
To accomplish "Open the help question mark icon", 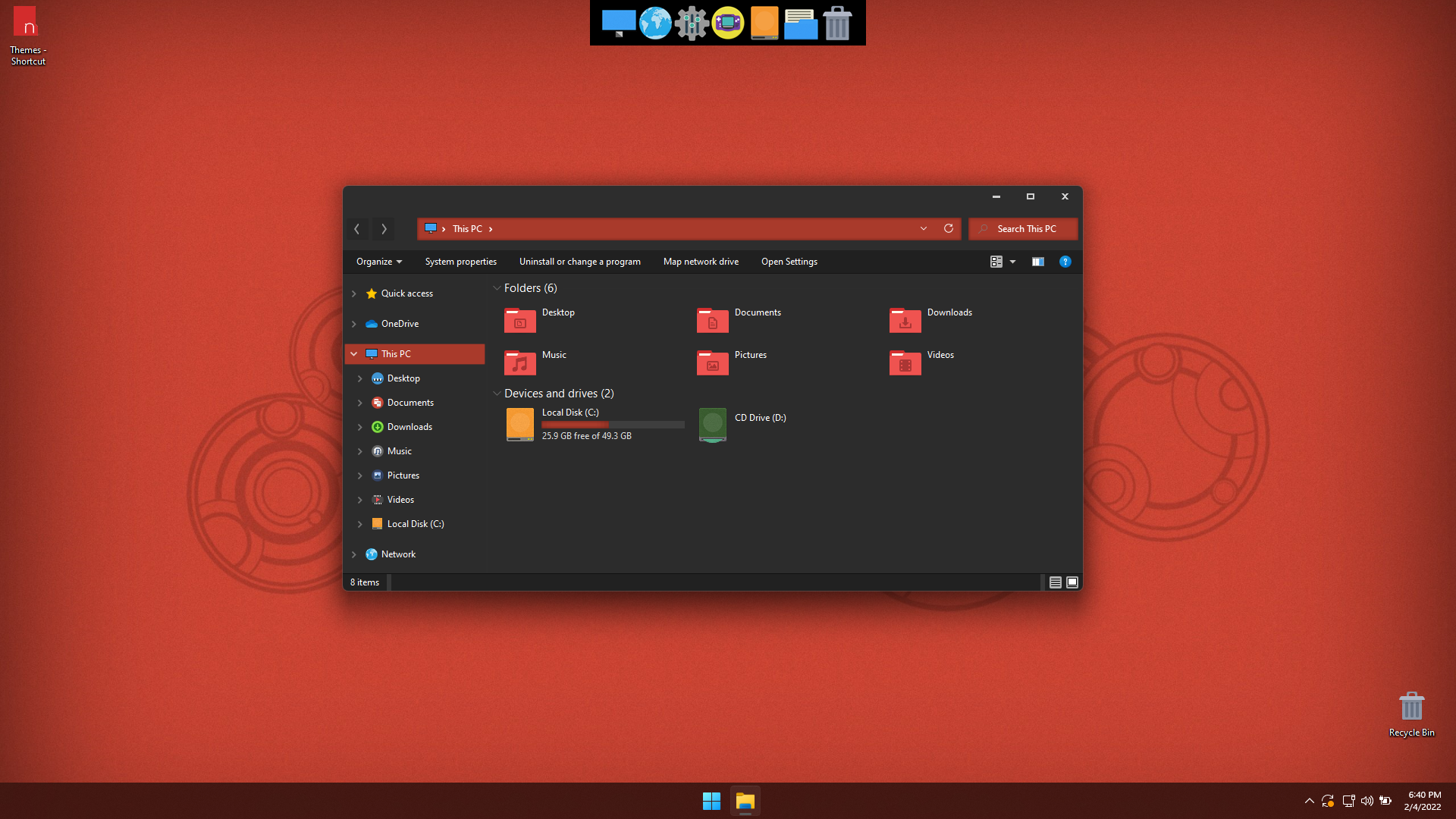I will coord(1065,262).
